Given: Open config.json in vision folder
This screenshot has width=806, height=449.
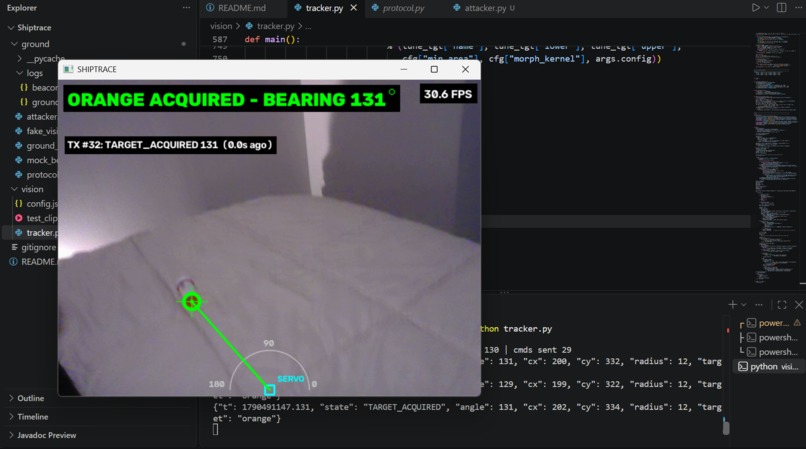Looking at the screenshot, I should pyautogui.click(x=36, y=204).
